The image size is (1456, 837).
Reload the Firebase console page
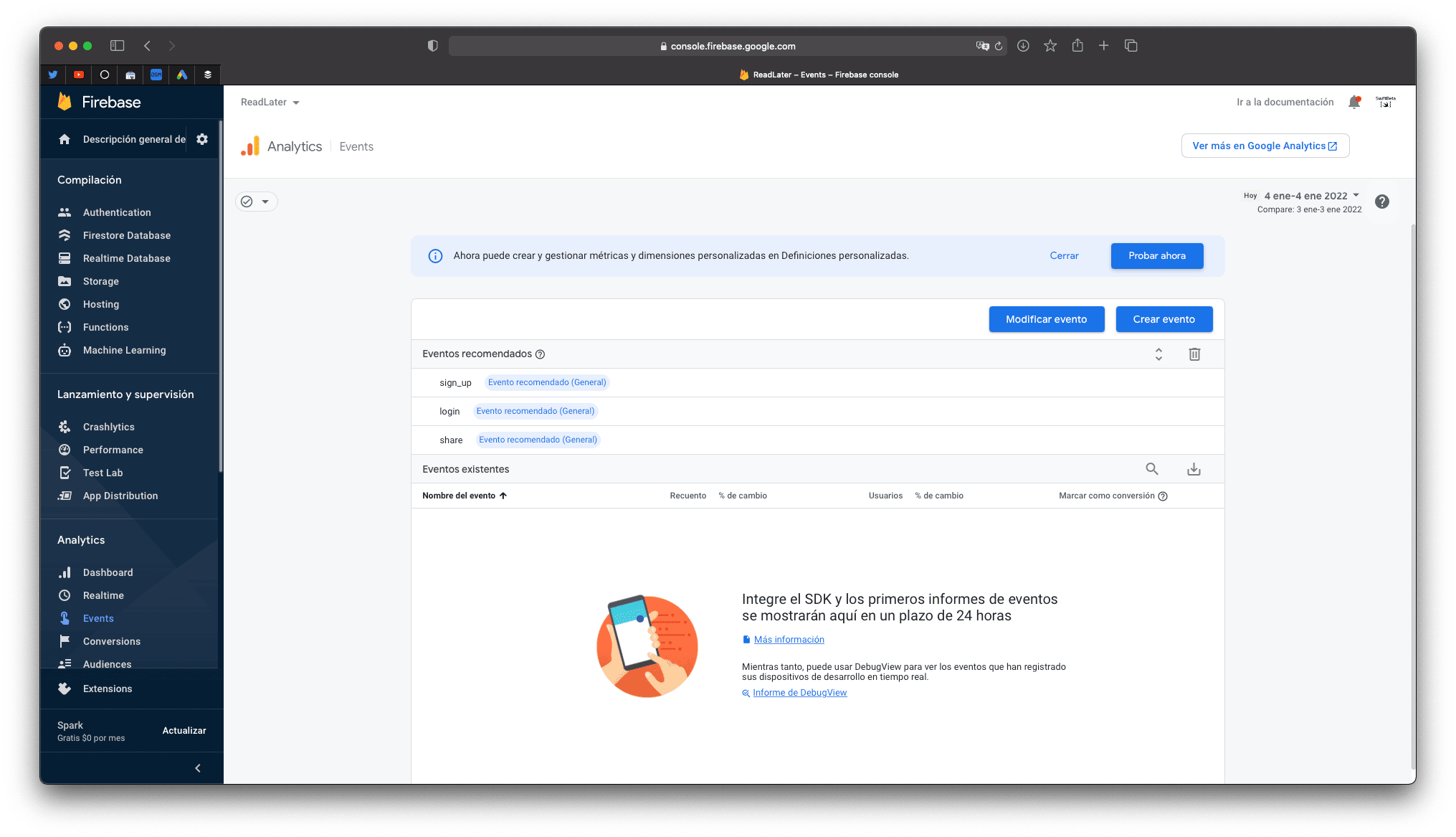click(x=999, y=46)
